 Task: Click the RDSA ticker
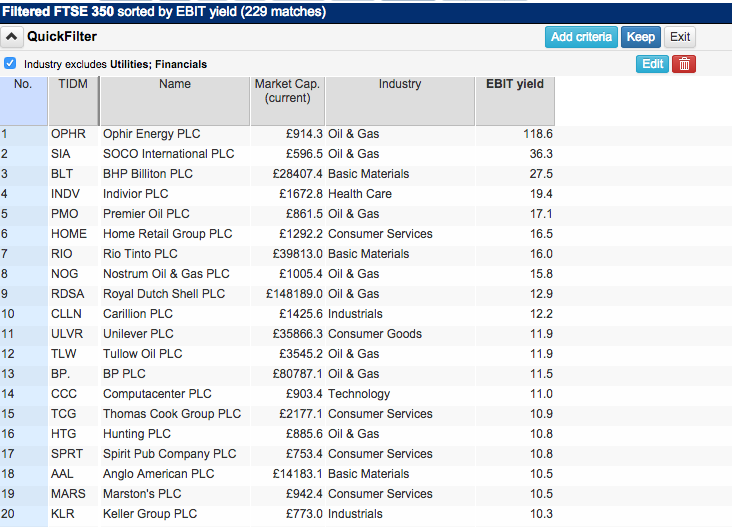pyautogui.click(x=68, y=294)
